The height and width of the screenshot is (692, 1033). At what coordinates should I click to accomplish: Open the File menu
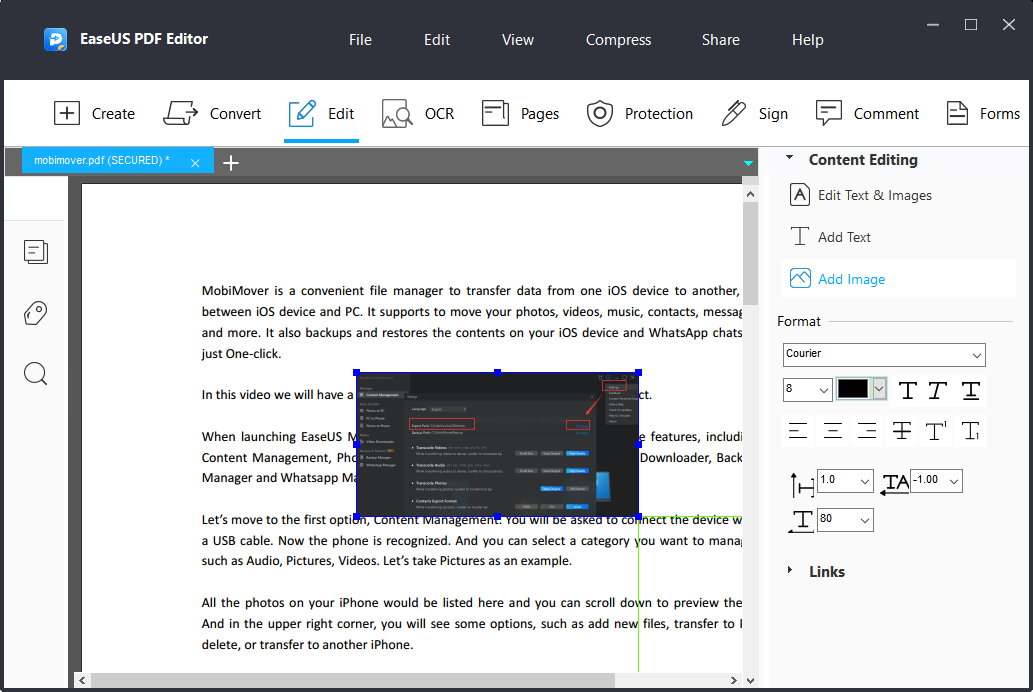[360, 40]
